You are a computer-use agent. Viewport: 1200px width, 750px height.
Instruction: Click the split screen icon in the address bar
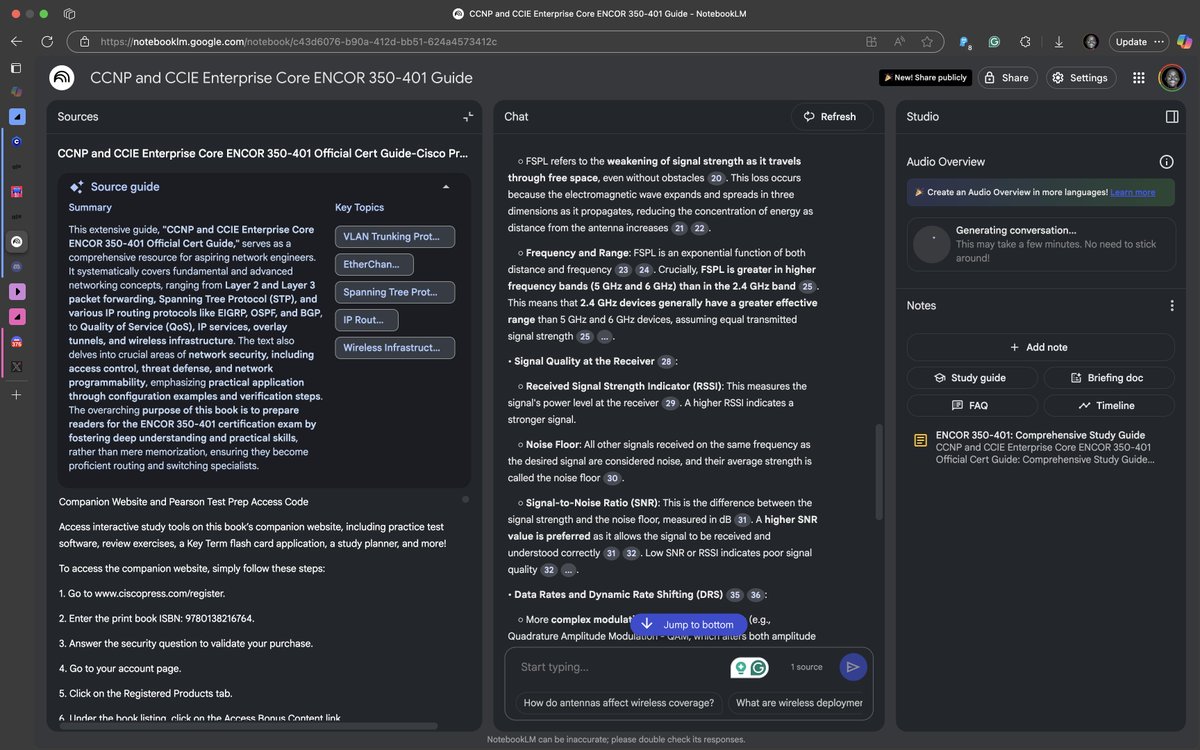tap(871, 42)
